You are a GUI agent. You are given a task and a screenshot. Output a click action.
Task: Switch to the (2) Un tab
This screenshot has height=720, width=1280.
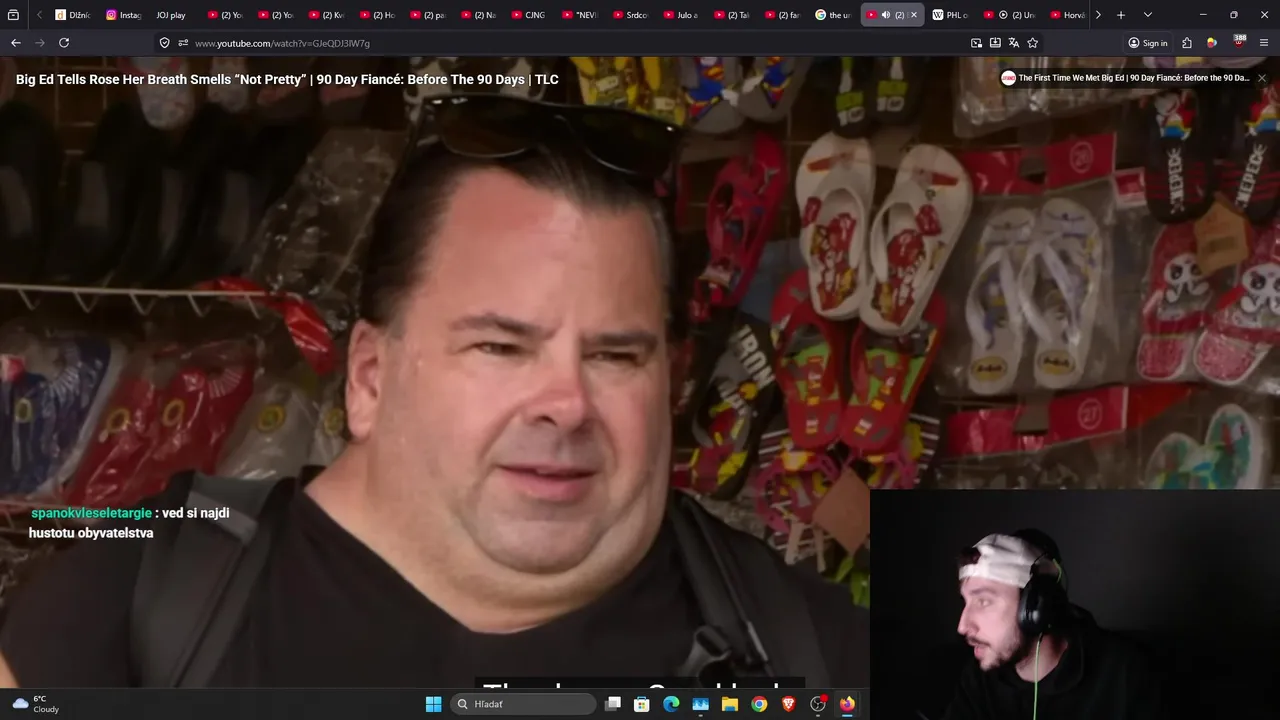1009,15
